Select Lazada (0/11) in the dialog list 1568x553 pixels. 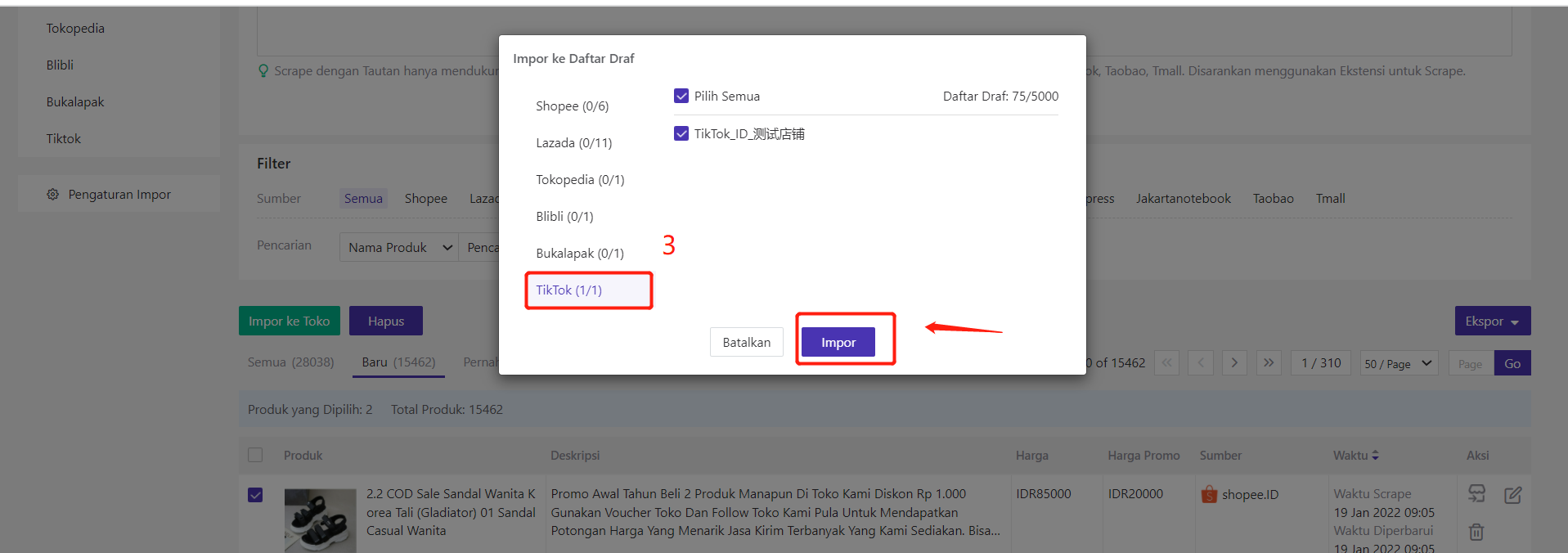tap(574, 143)
